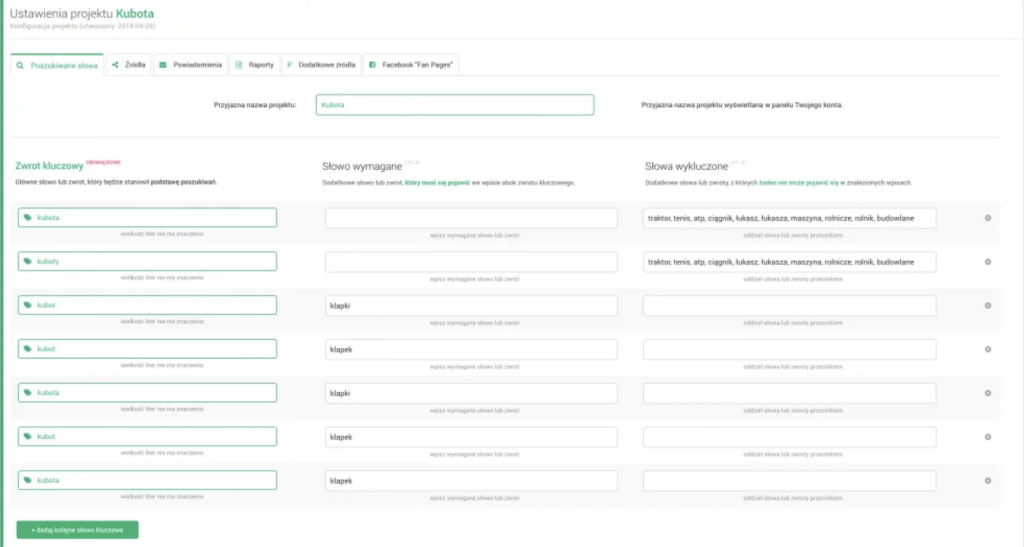Focus empty excluded-words field in kubota klapek row
The image size is (1024, 547).
pyautogui.click(x=790, y=480)
